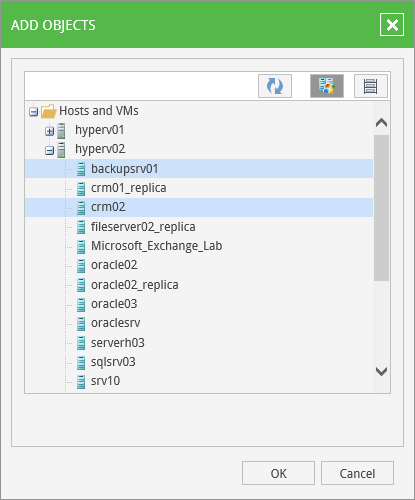The image size is (415, 500).
Task: Close the Add Objects dialog
Action: 392,25
